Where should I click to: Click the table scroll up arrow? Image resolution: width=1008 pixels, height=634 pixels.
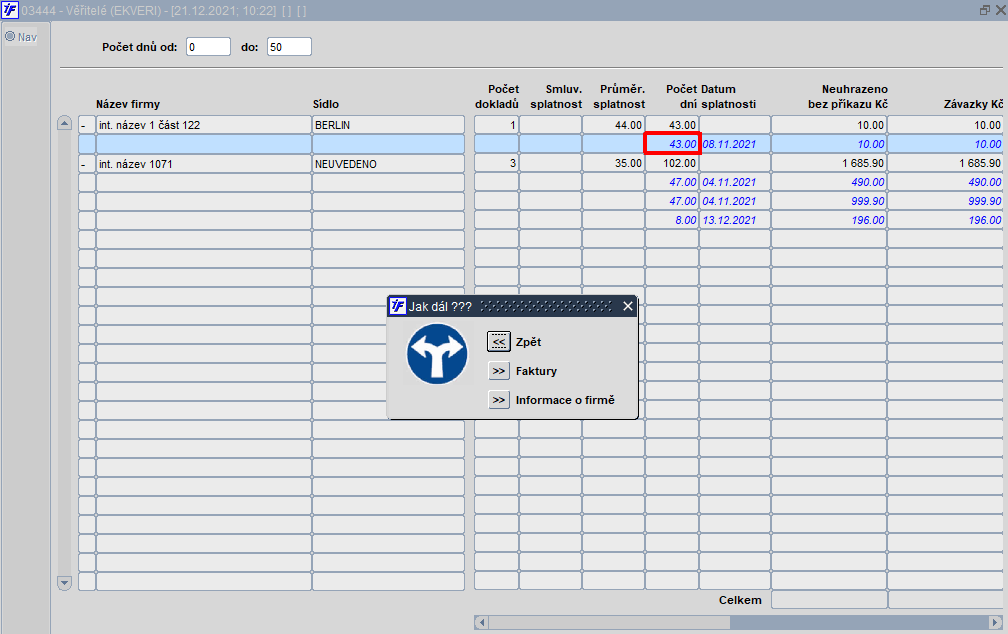[x=64, y=123]
